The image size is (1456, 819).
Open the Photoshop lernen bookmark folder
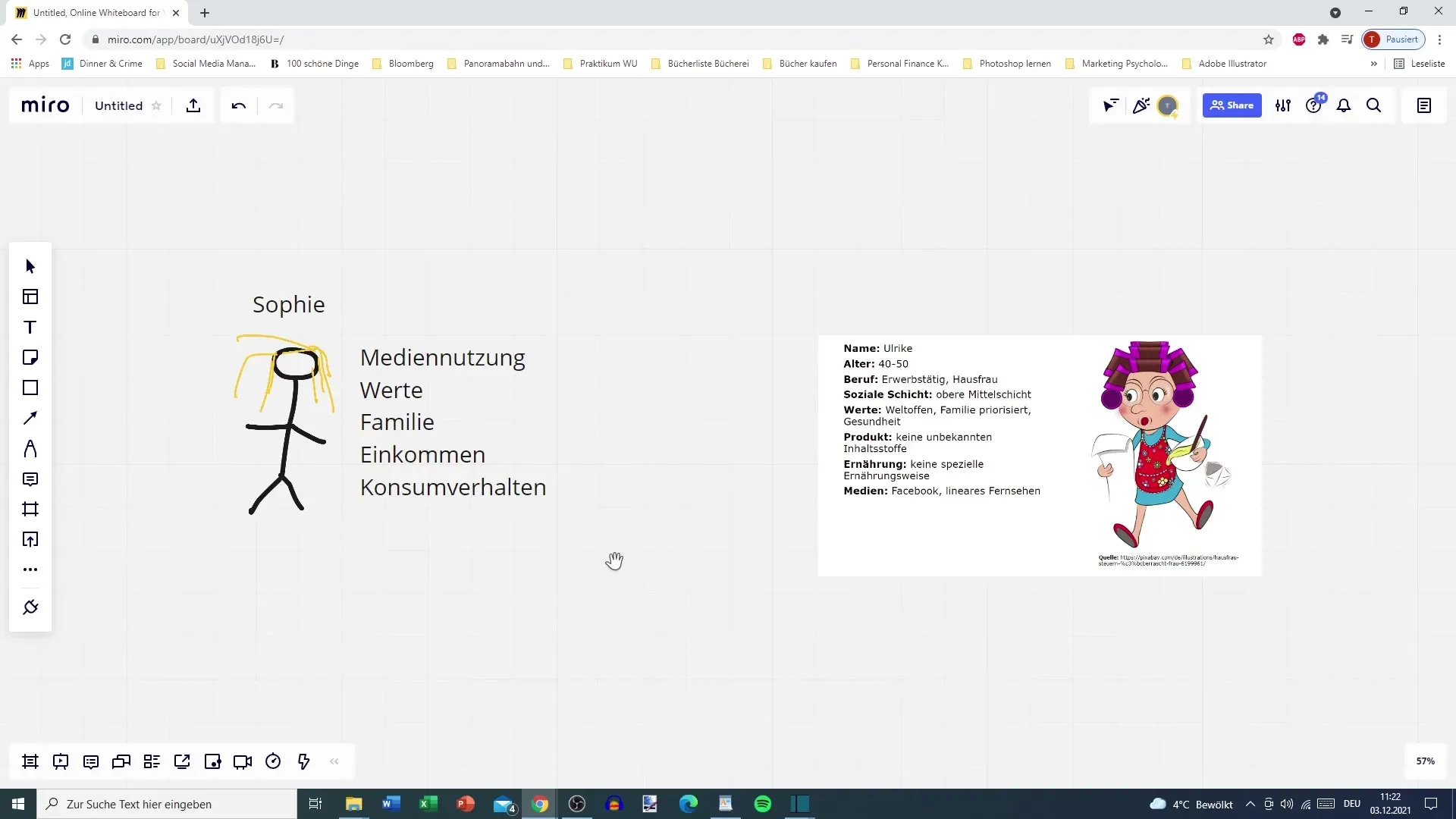tap(1007, 64)
